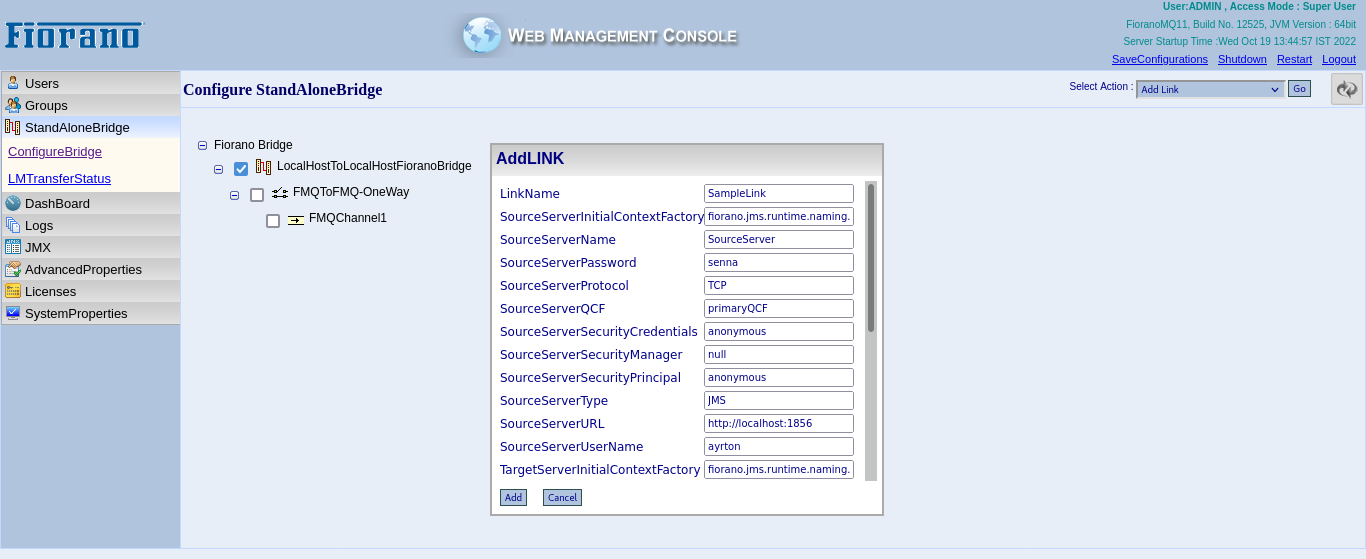Screen dimensions: 1366x559
Task: Click the Configure StandAloneBridge heading
Action: click(283, 90)
